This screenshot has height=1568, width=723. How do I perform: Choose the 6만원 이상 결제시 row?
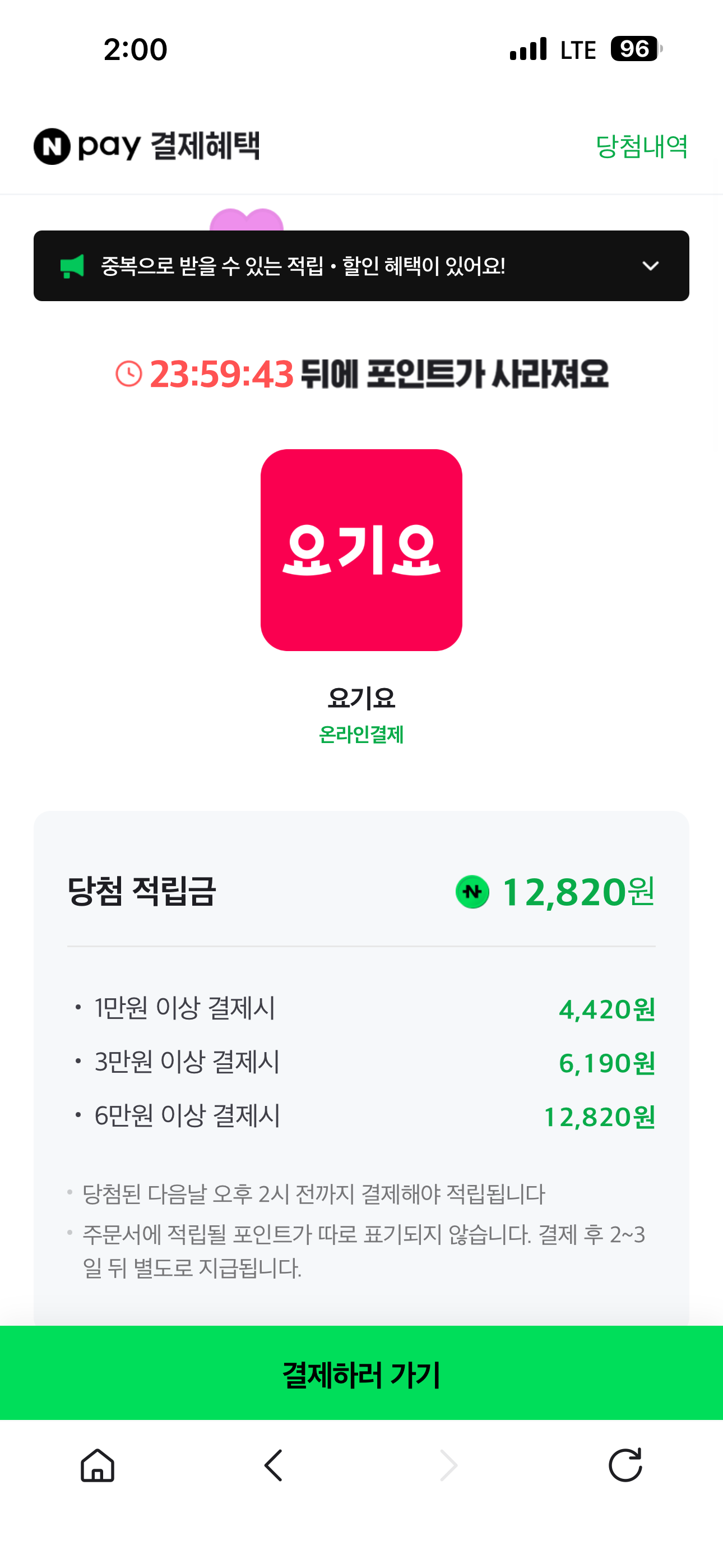point(361,1117)
